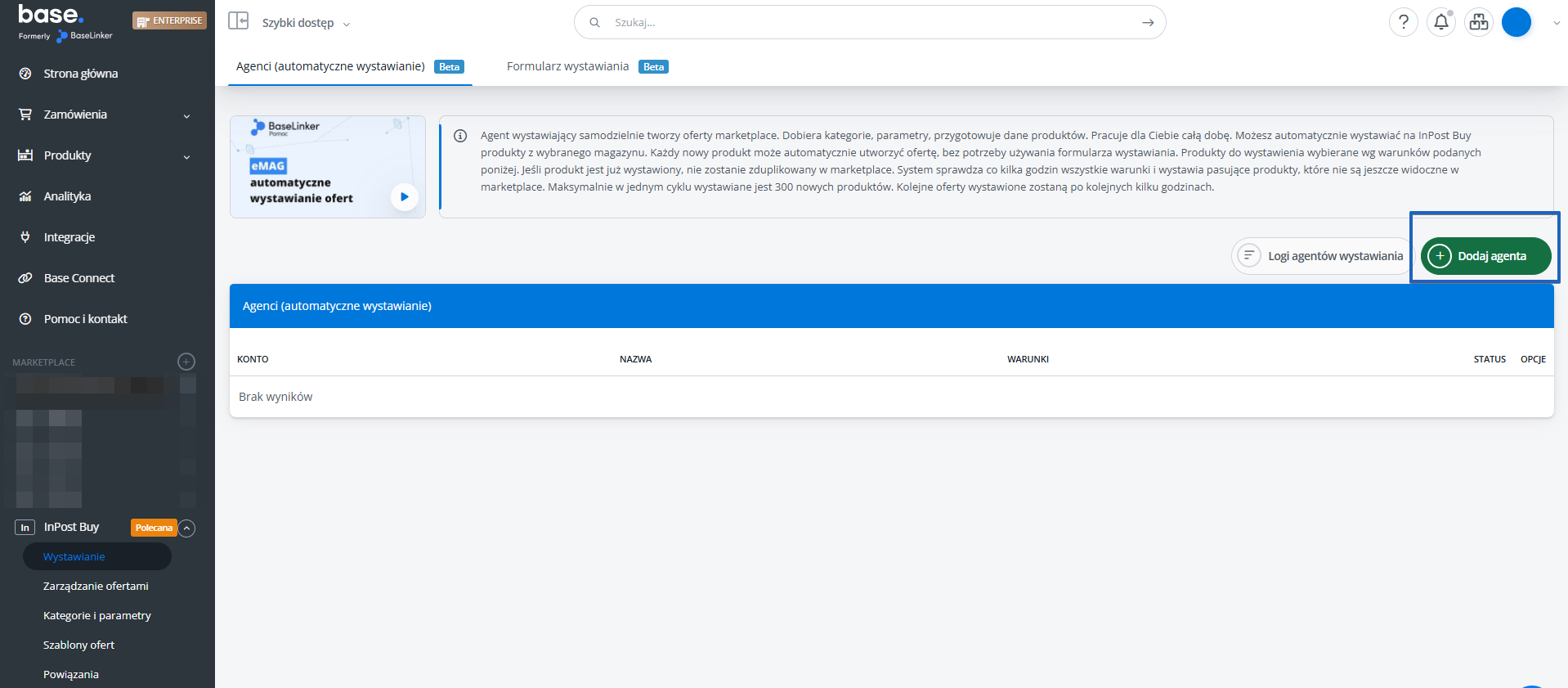Go to Kategorie i parametry
The image size is (1568, 688).
pyautogui.click(x=97, y=615)
